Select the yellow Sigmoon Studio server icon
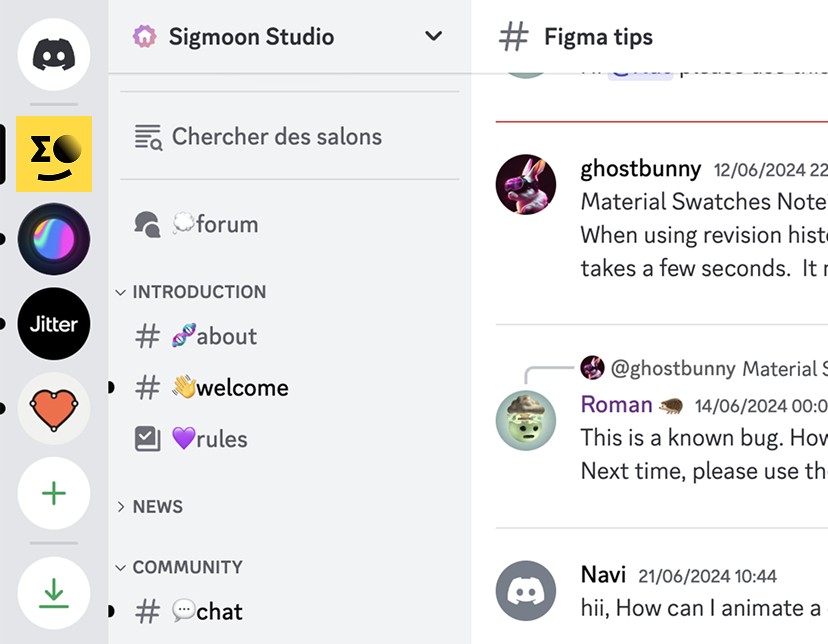This screenshot has width=828, height=644. [54, 154]
